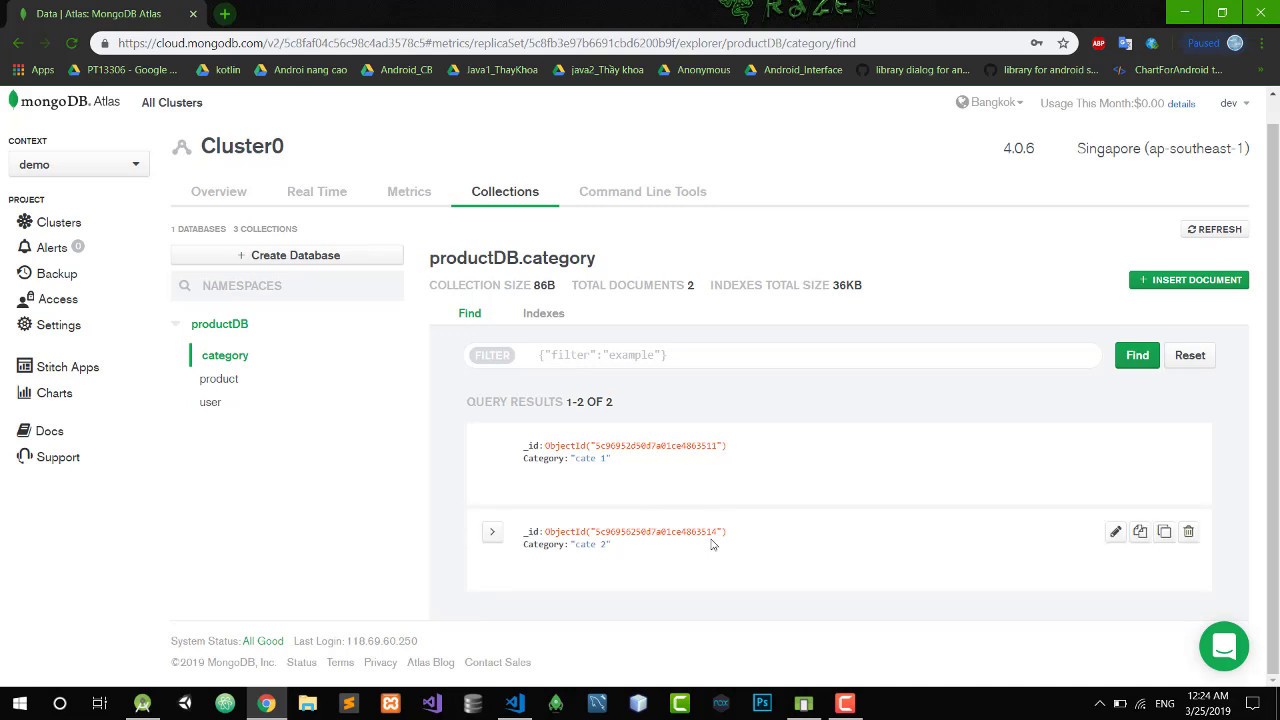Edit the cate 2 document with pencil icon

[1115, 532]
